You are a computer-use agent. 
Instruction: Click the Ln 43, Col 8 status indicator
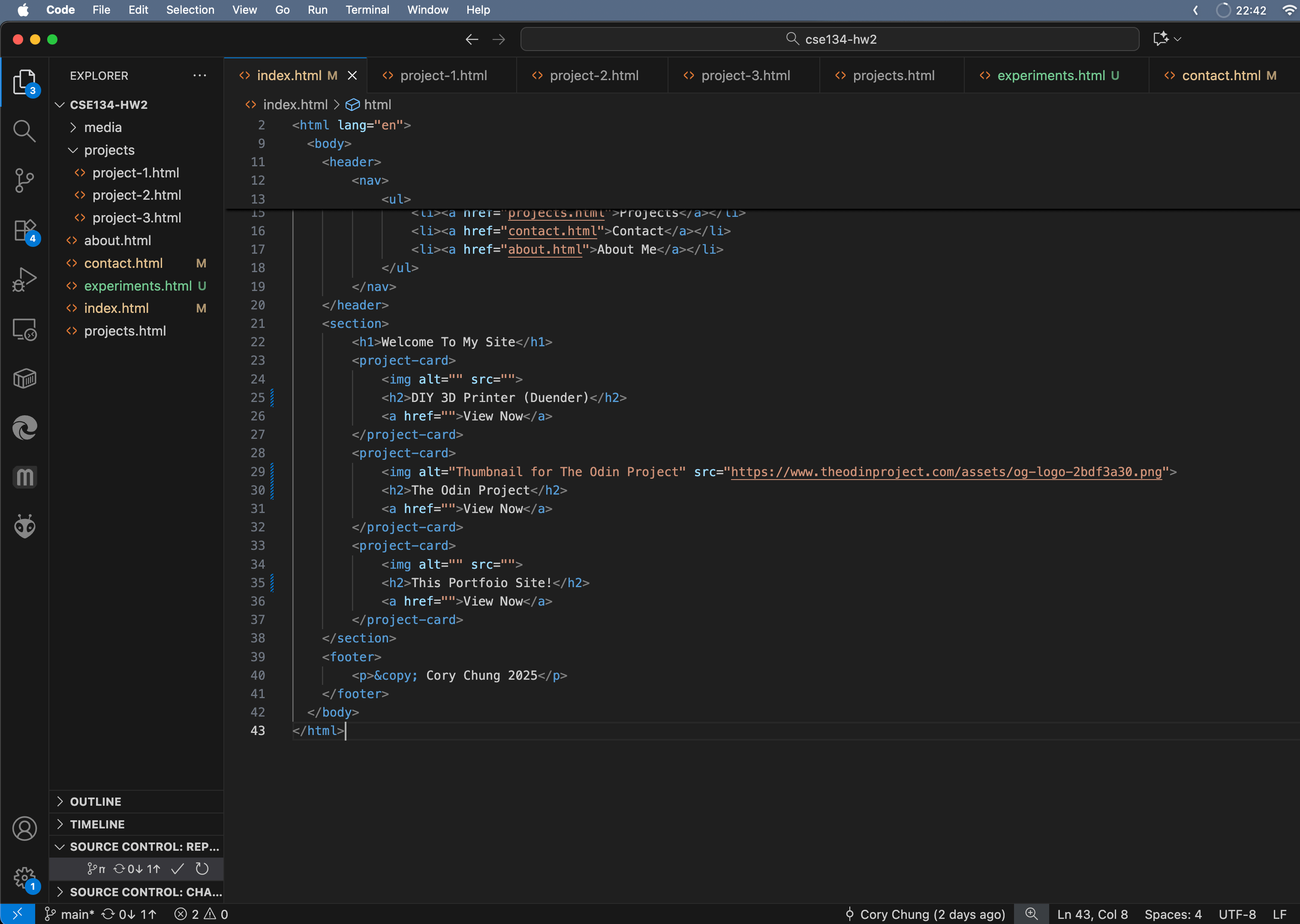[1091, 913]
